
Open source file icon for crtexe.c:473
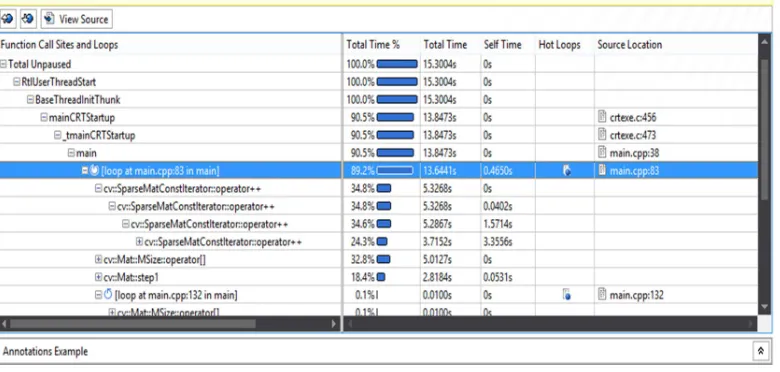click(602, 135)
